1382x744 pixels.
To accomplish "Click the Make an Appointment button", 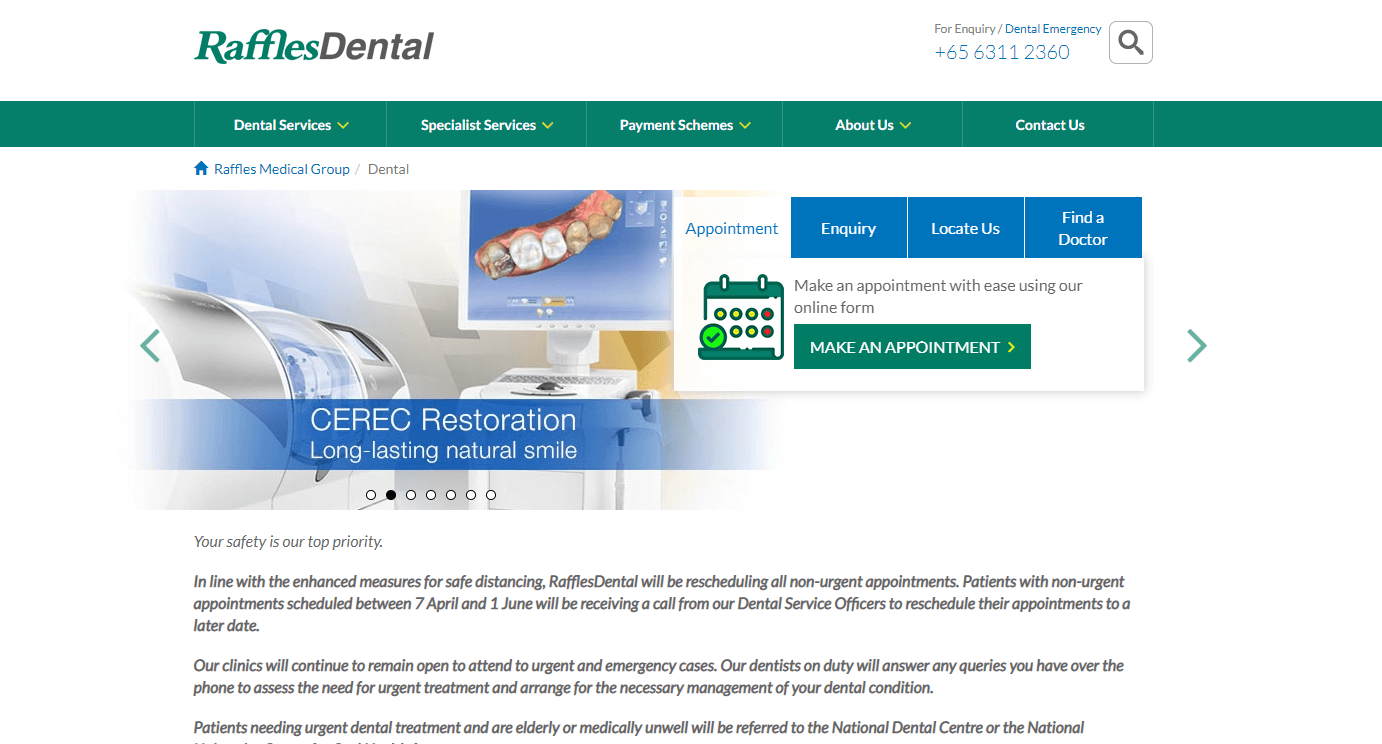I will pyautogui.click(x=912, y=347).
